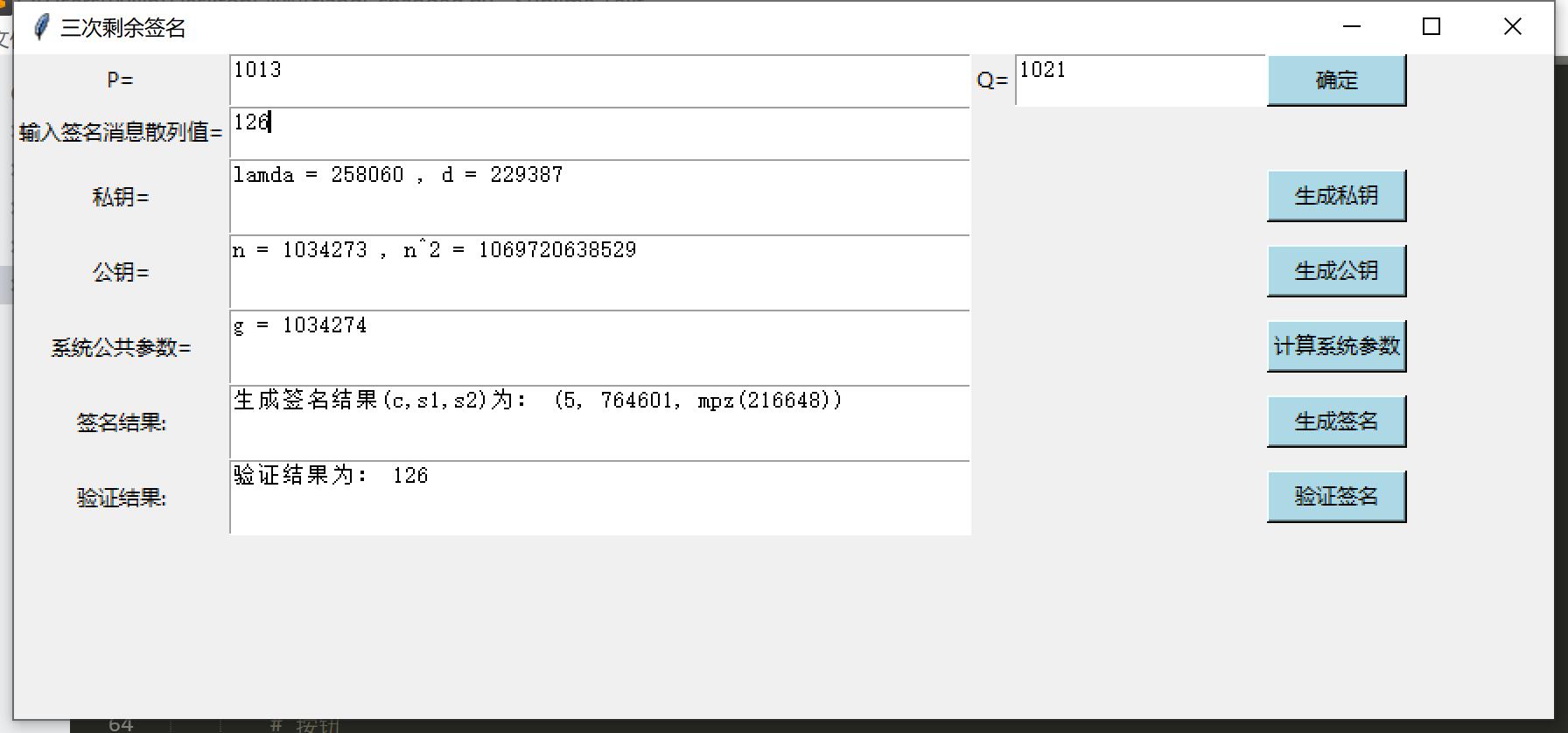This screenshot has height=733, width=1568.
Task: Click the 验证结果 verification output box
Action: point(600,498)
